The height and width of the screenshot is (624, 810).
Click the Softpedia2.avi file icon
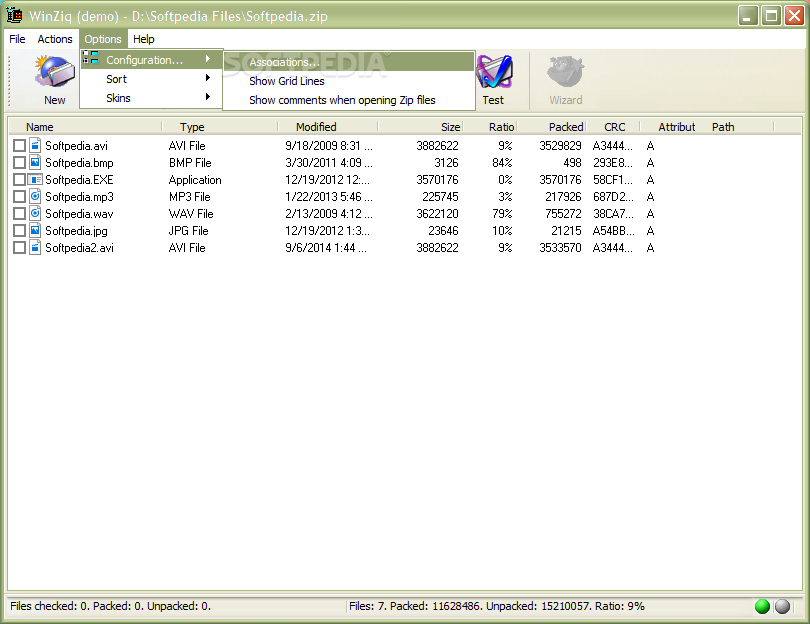(35, 247)
